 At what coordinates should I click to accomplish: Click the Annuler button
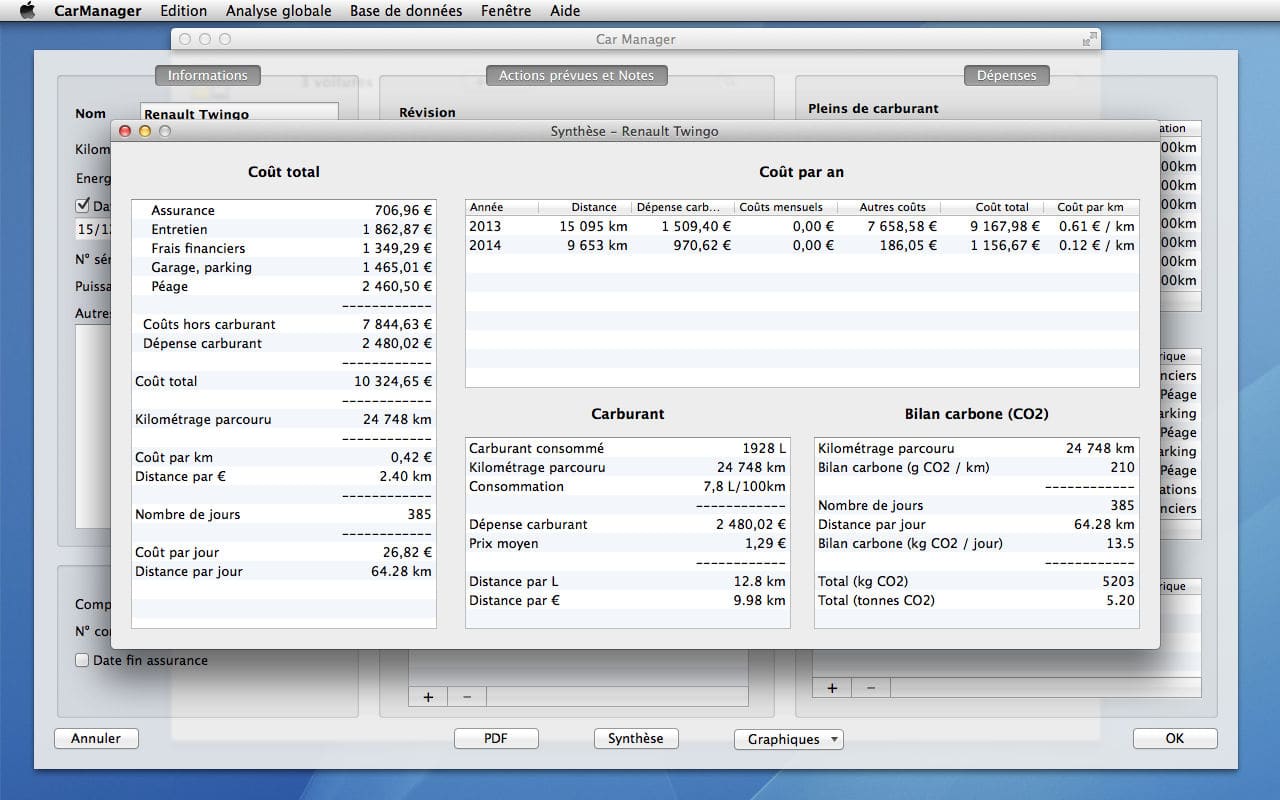96,738
